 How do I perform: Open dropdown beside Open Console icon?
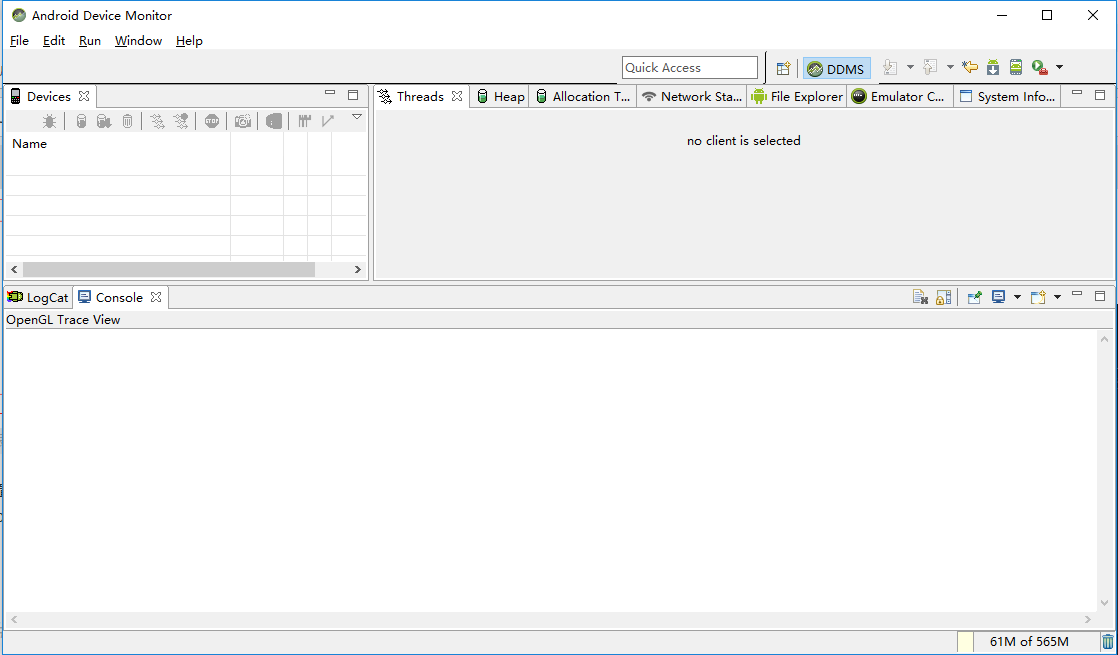1057,297
